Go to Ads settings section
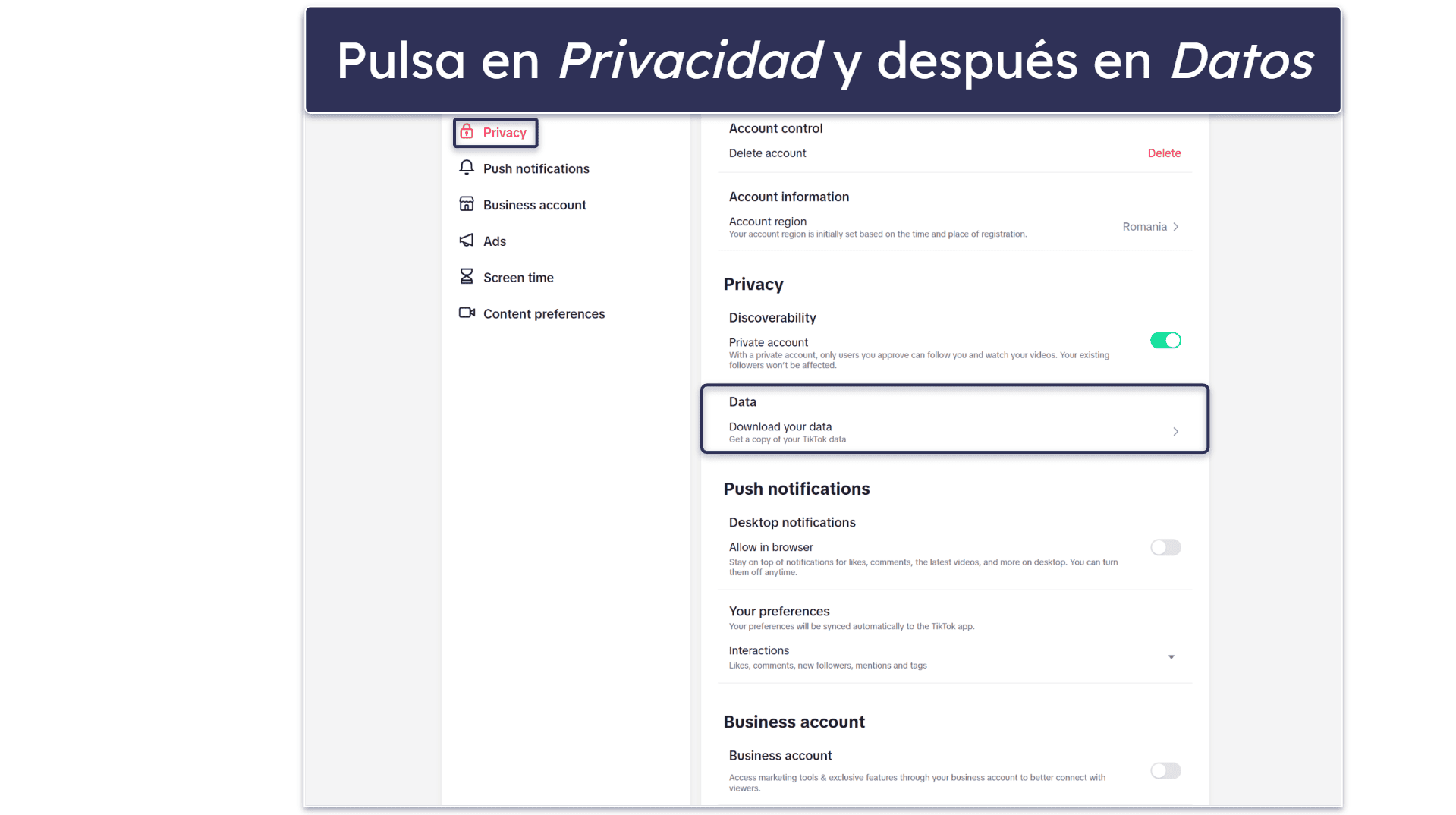The image size is (1456, 815). (x=494, y=241)
